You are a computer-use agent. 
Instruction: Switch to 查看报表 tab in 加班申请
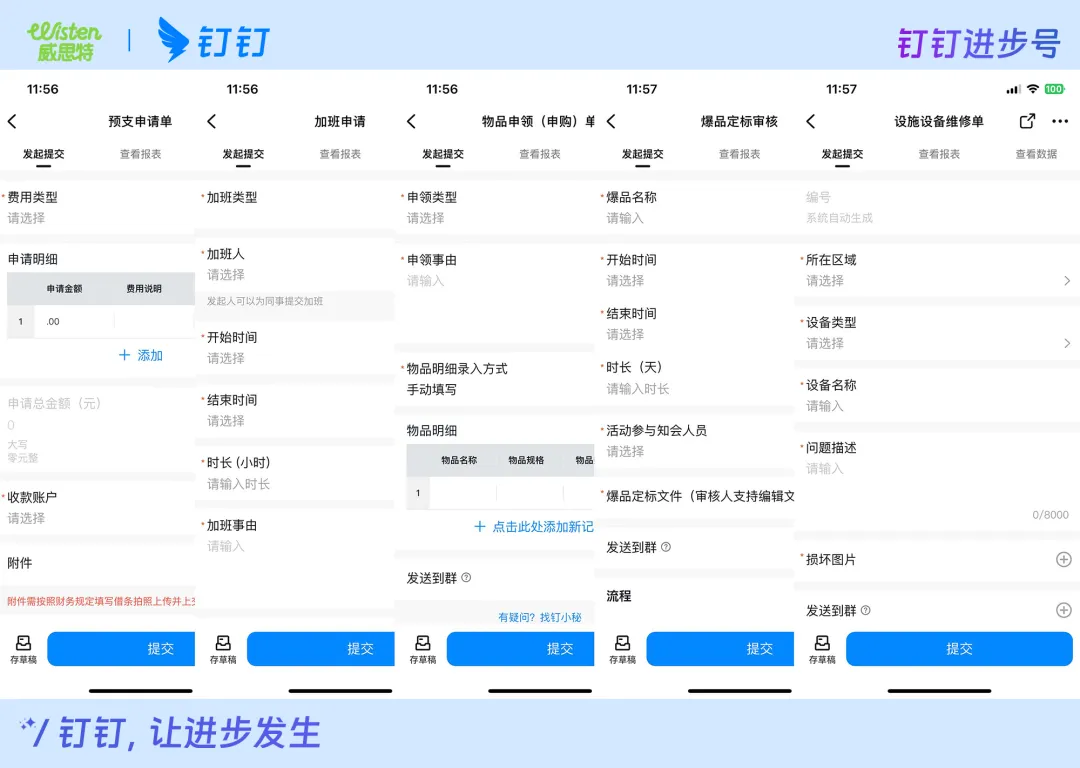(x=340, y=154)
